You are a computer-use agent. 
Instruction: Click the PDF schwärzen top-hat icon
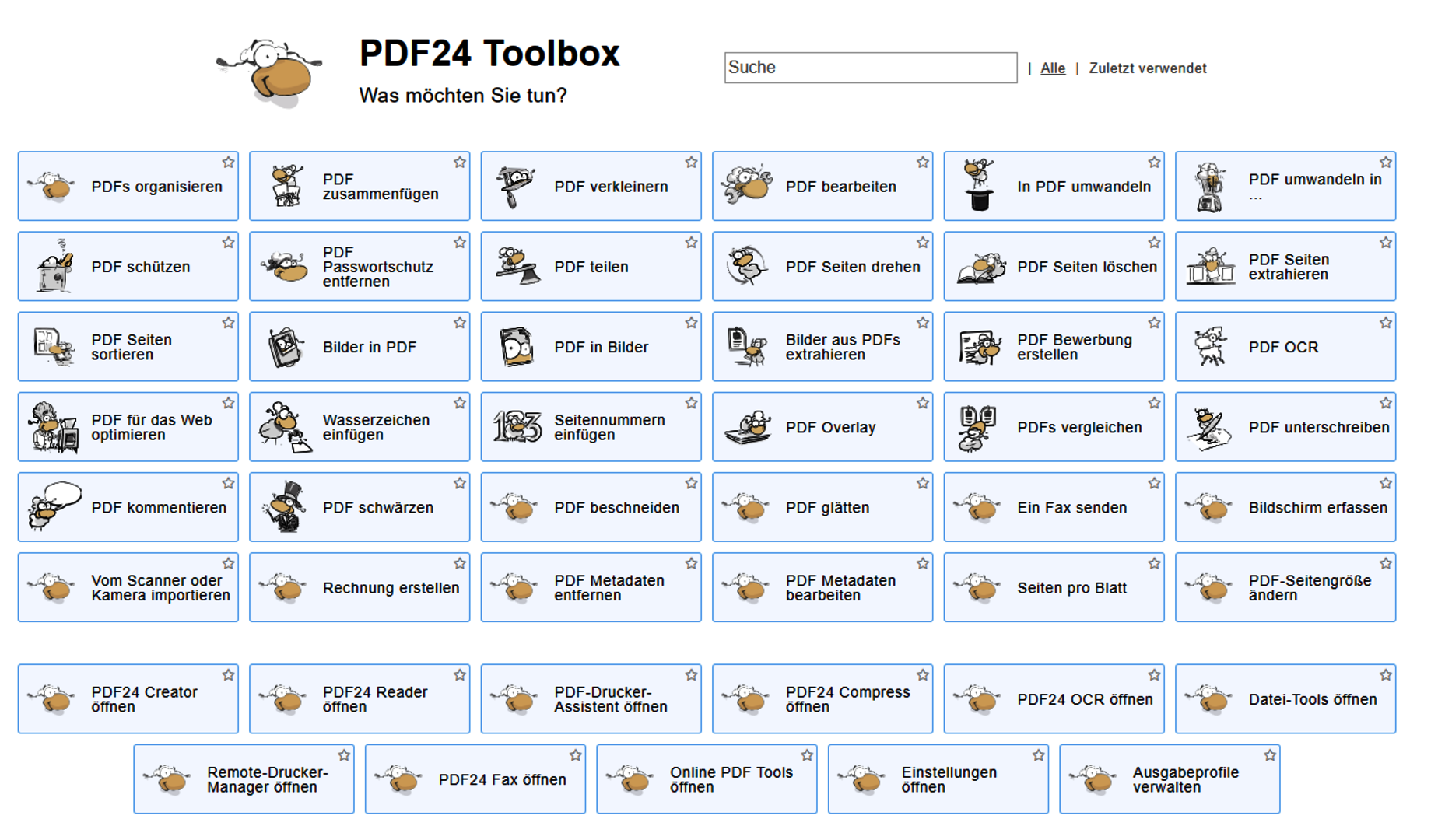(285, 507)
